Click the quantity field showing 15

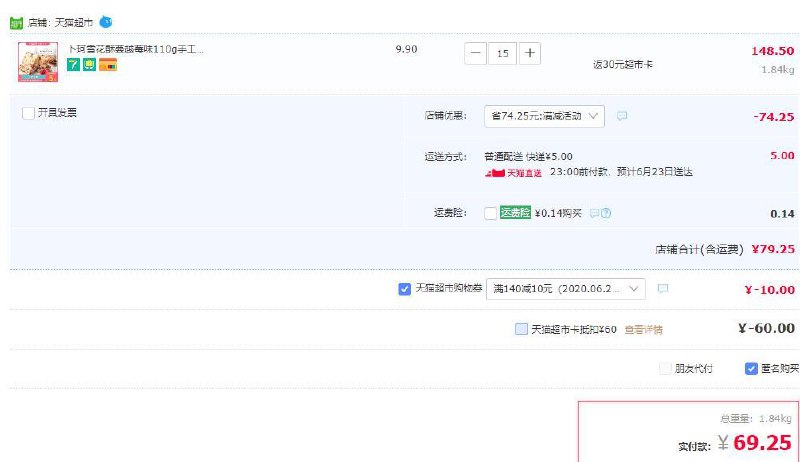coord(503,53)
